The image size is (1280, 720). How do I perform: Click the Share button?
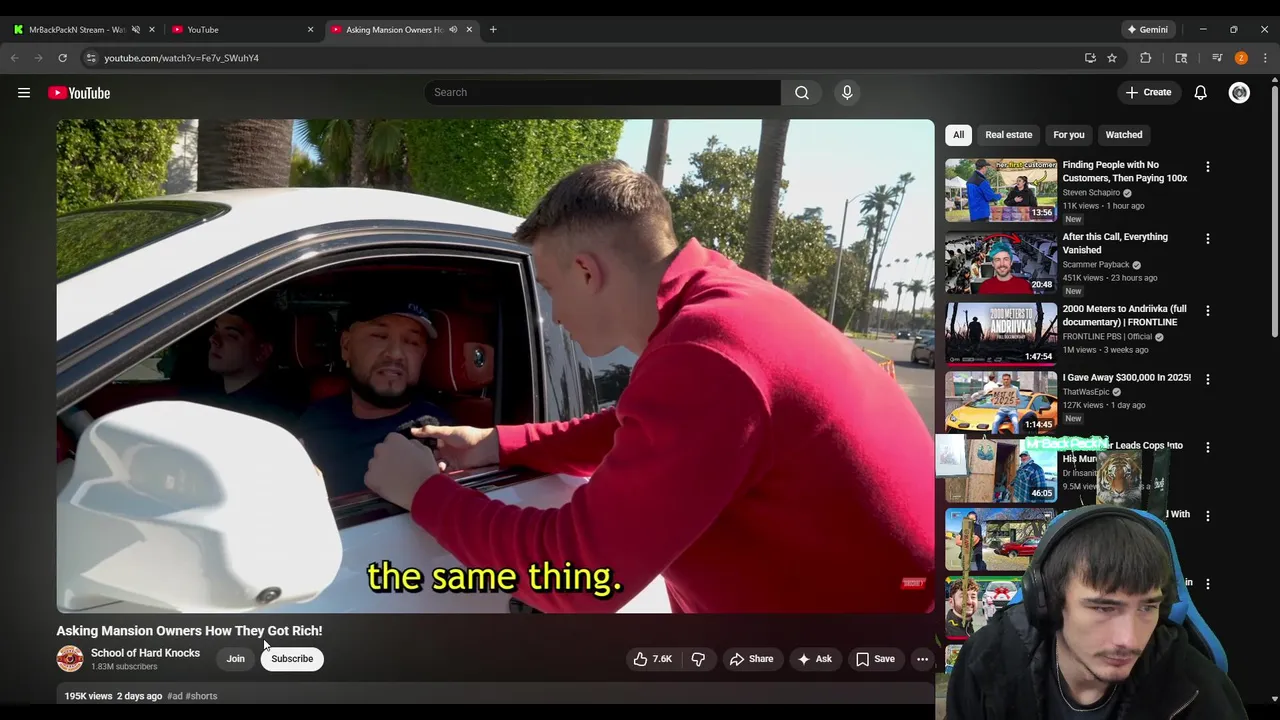(751, 659)
